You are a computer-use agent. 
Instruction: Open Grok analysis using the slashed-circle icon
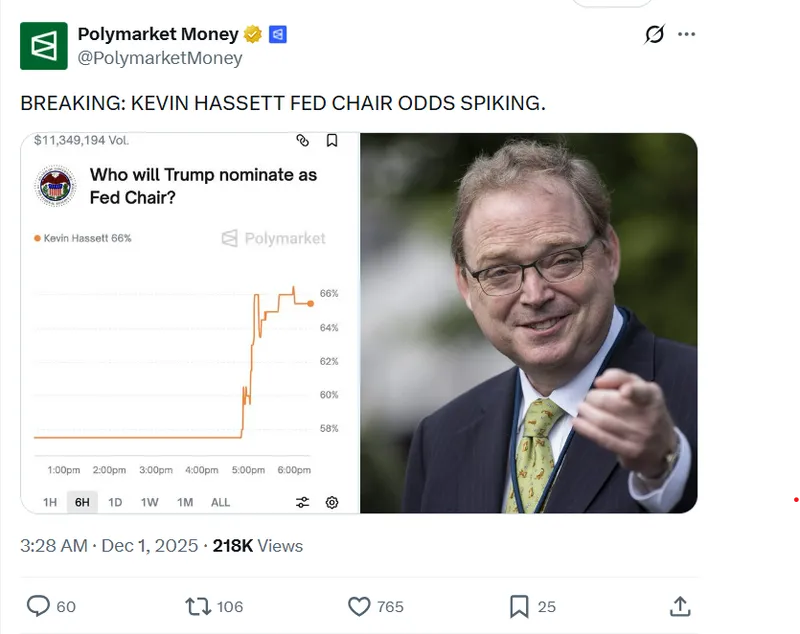654,34
